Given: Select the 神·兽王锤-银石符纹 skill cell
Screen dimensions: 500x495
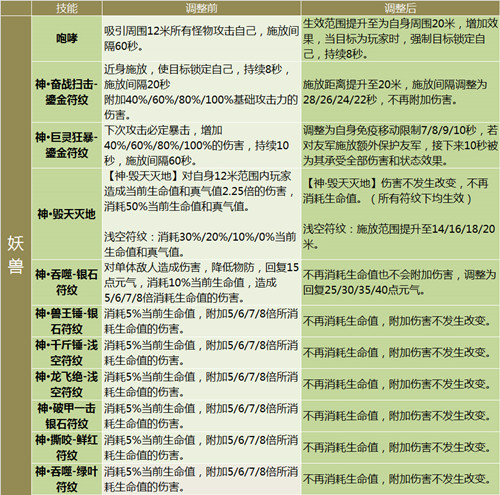Looking at the screenshot, I should (67, 321).
